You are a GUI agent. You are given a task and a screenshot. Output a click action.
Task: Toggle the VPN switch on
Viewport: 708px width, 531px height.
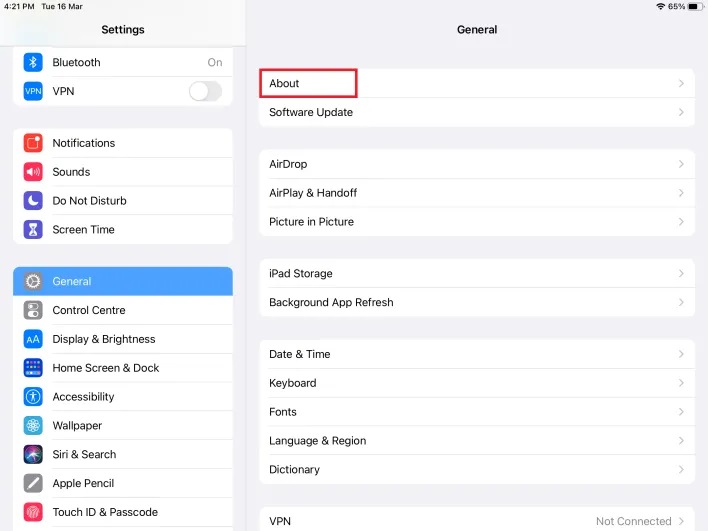205,91
